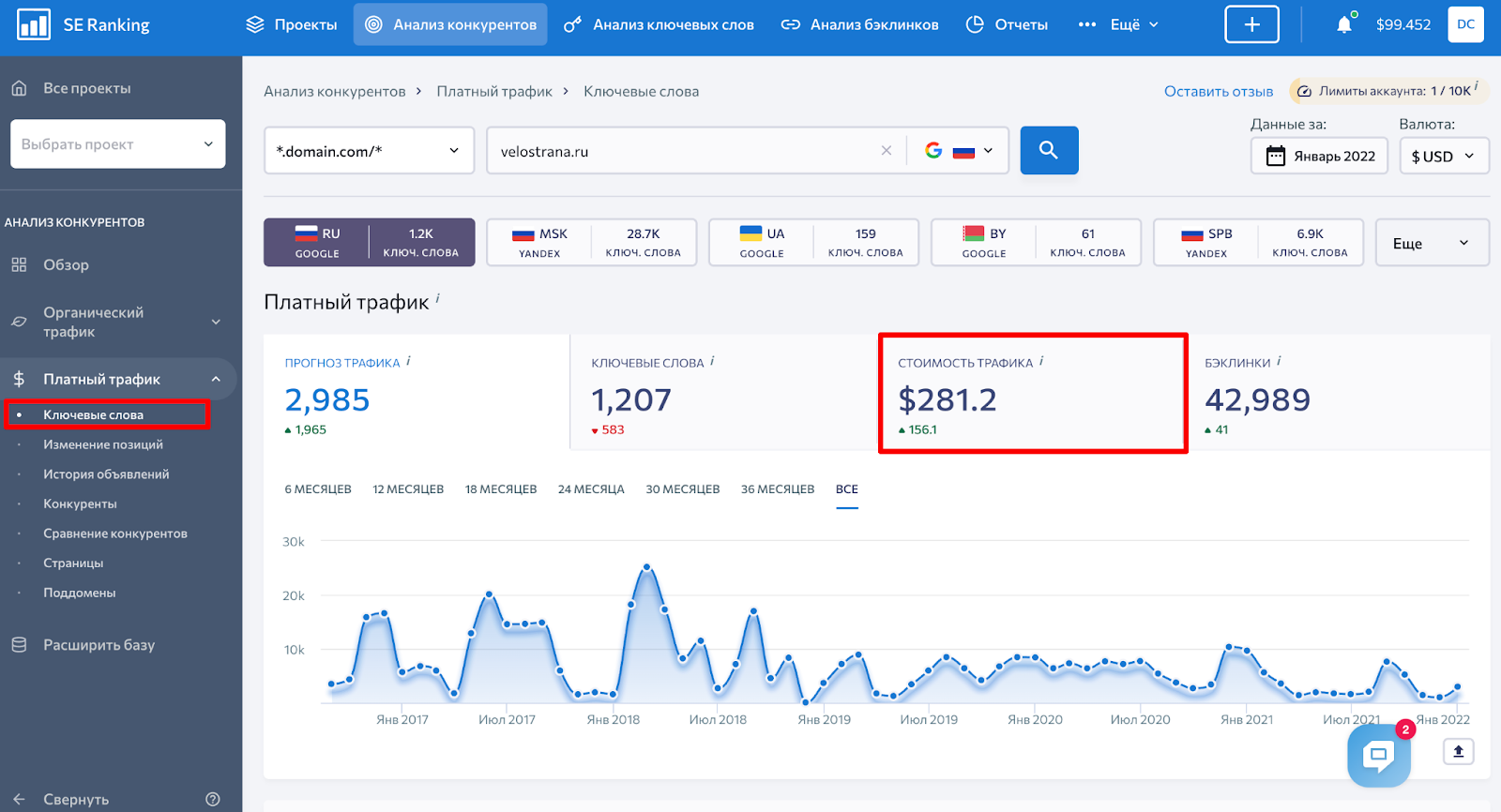This screenshot has height=812, width=1501.
Task: Click the Обзор grid icon in sidebar
Action: point(19,264)
